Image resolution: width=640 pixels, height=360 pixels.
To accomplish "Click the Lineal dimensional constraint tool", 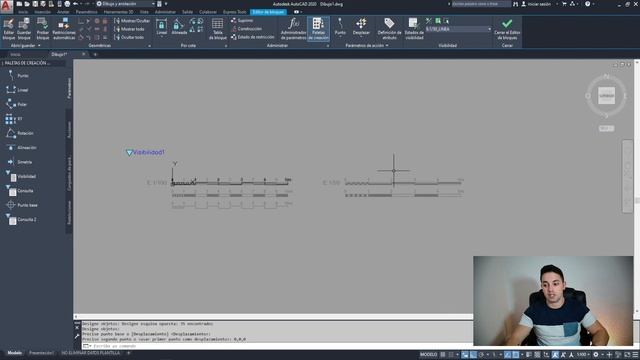I will [162, 27].
